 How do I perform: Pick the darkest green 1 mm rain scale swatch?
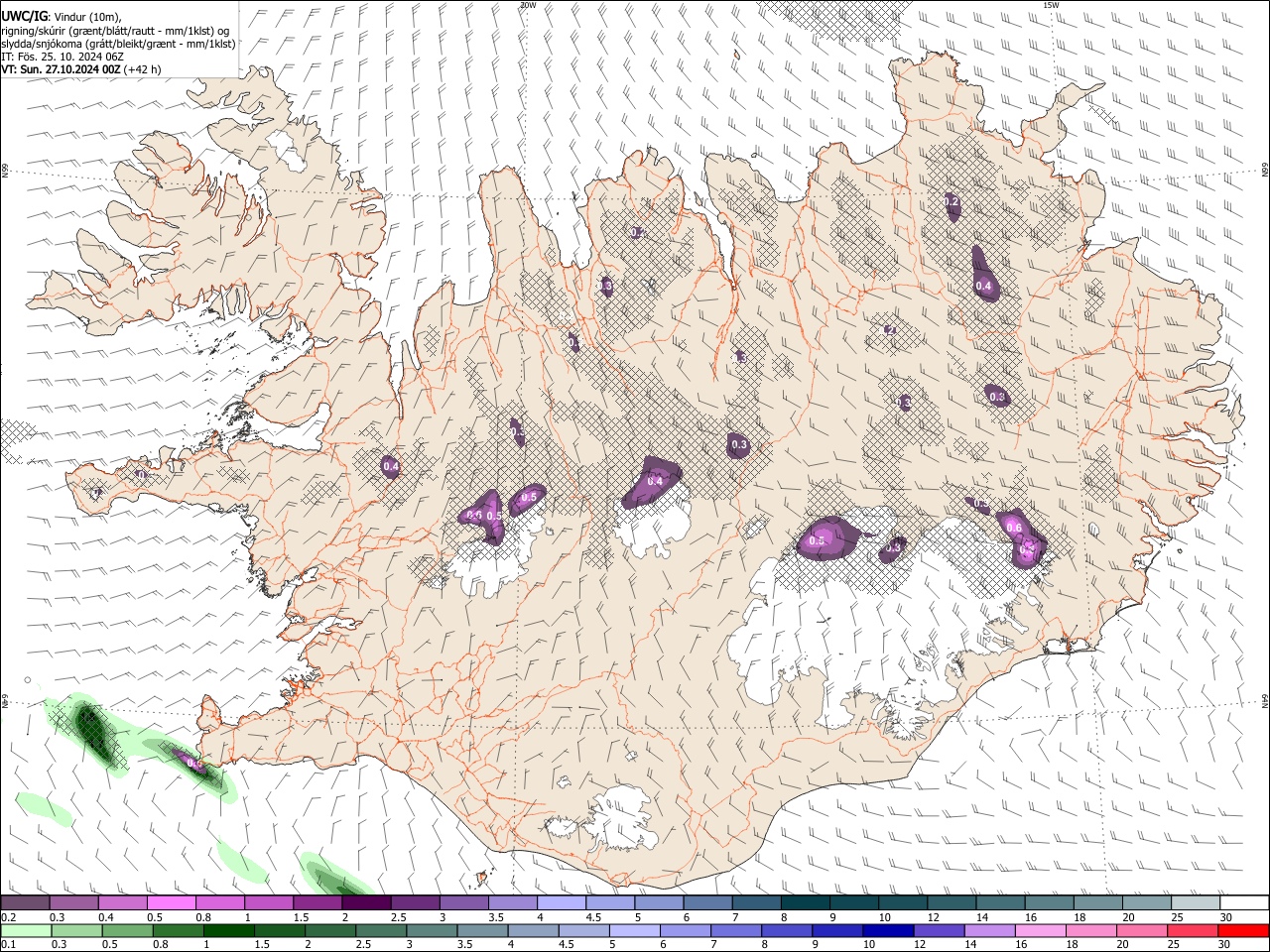tap(227, 930)
